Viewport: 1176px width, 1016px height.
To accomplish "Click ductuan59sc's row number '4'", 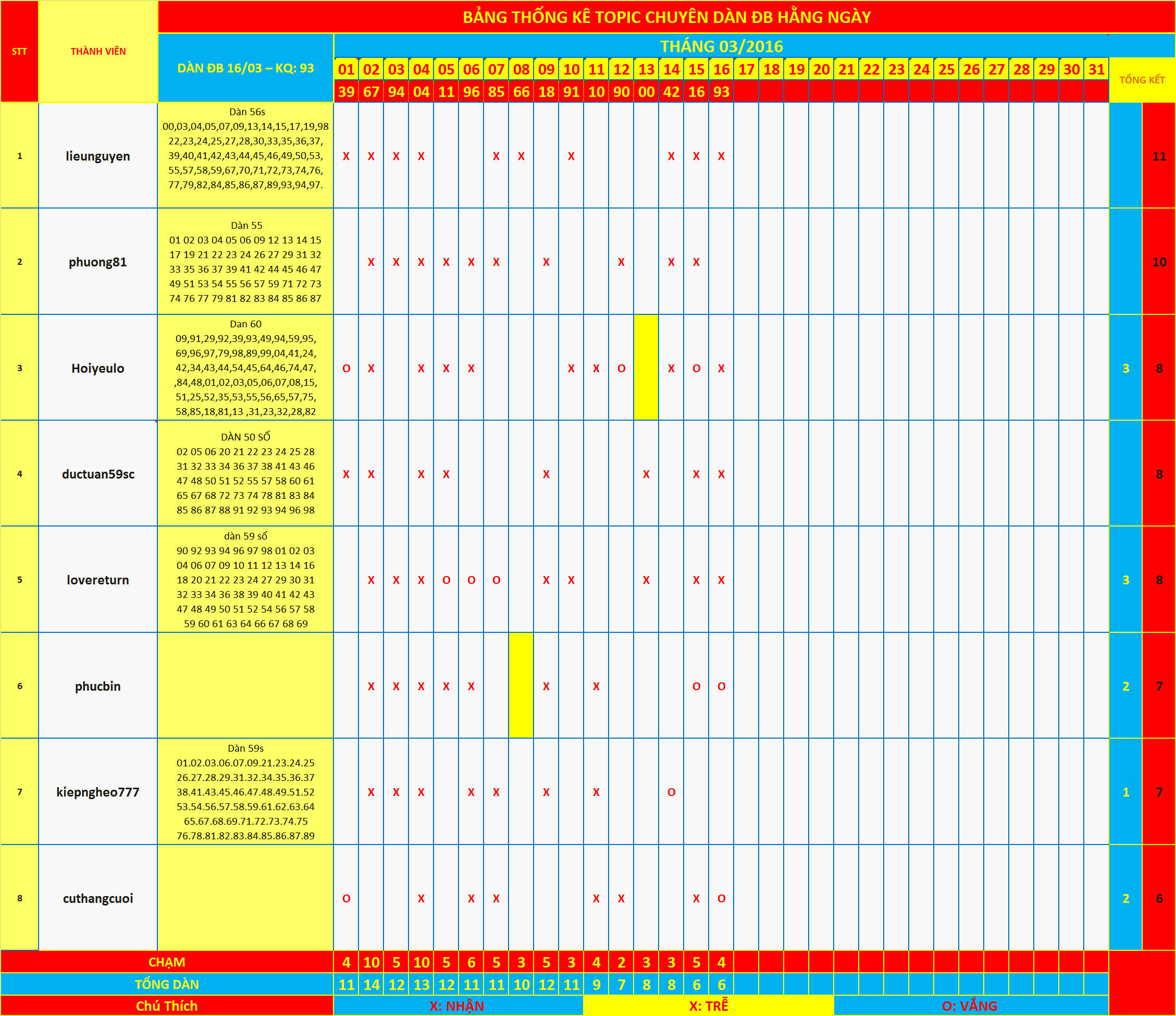I will tap(19, 474).
